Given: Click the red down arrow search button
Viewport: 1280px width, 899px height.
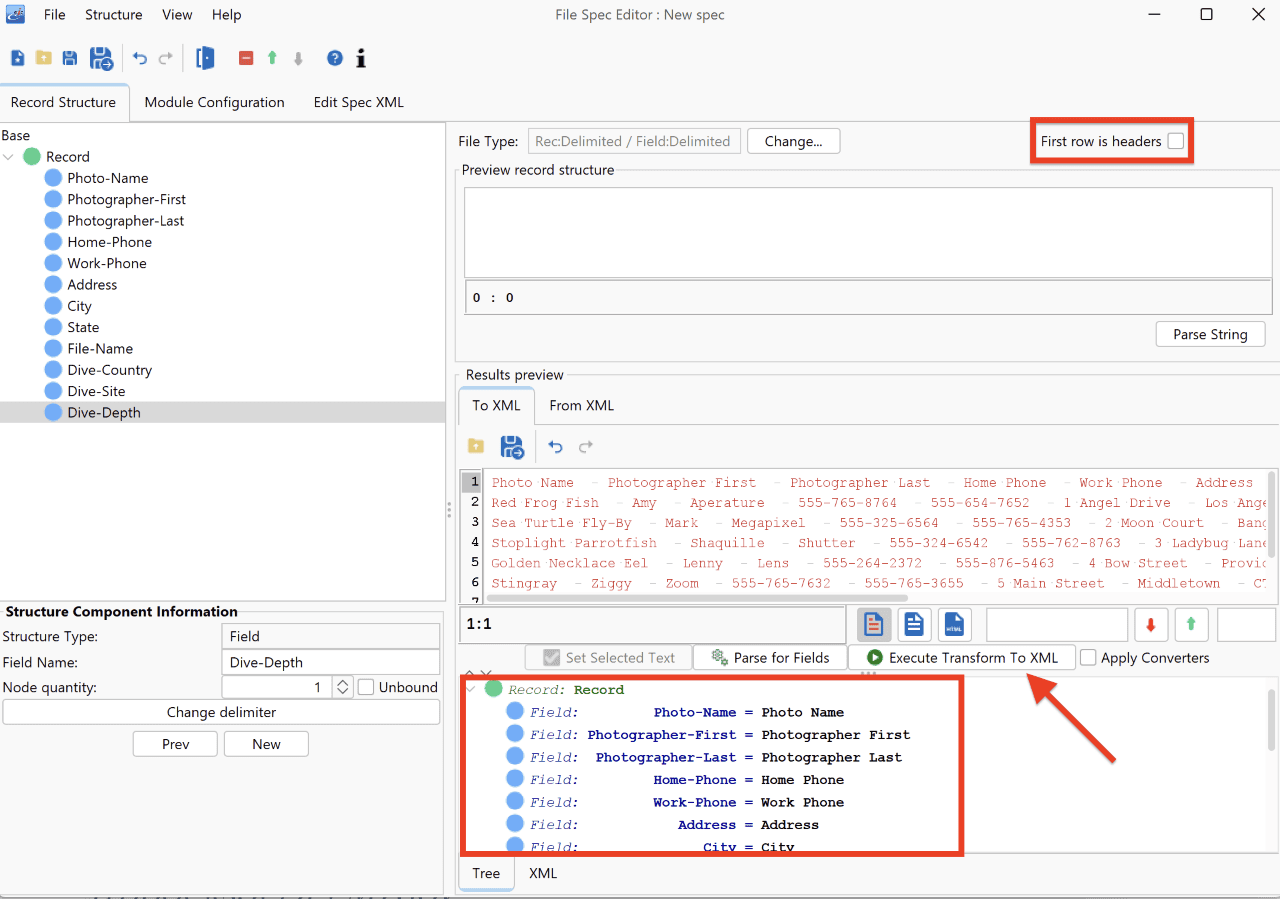Looking at the screenshot, I should [x=1151, y=625].
